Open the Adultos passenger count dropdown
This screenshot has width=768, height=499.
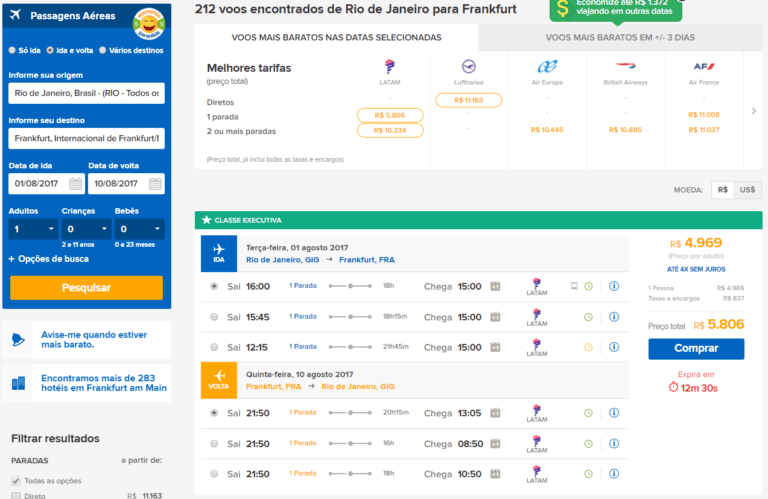33,229
